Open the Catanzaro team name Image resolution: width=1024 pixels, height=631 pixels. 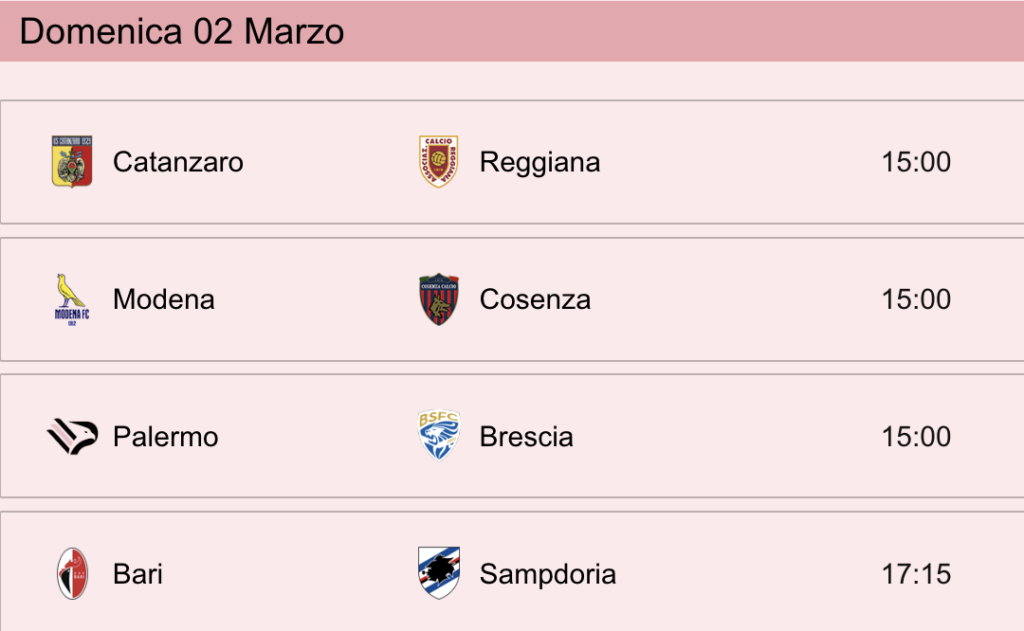click(178, 162)
